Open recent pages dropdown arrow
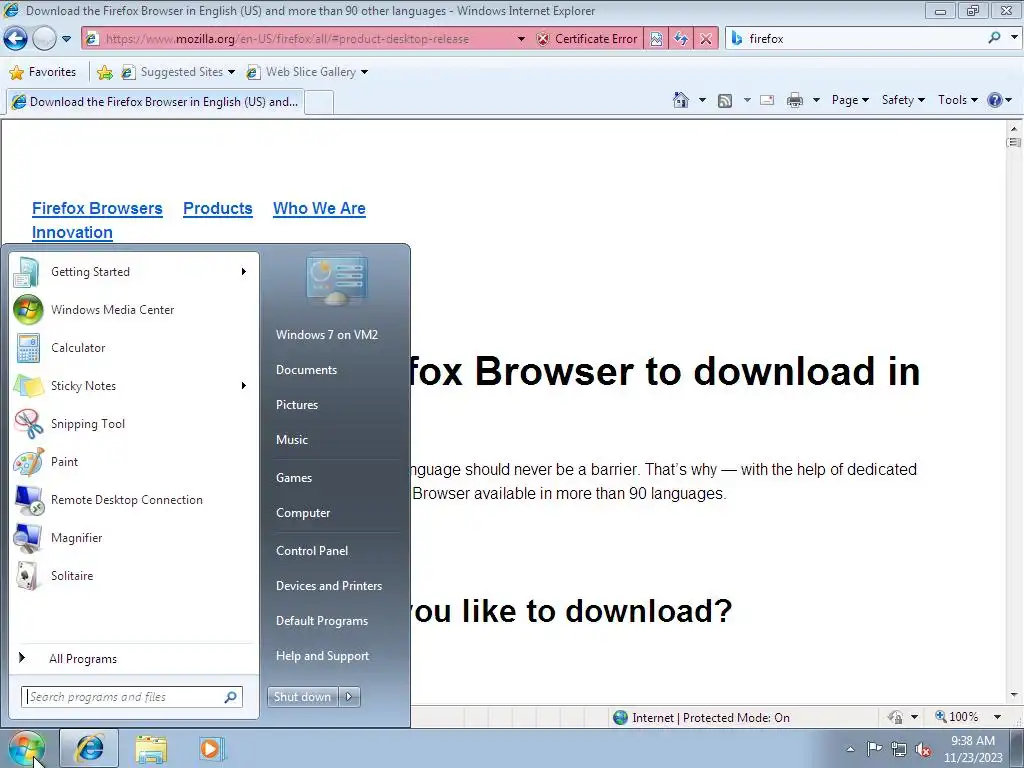1024x768 pixels. click(66, 39)
